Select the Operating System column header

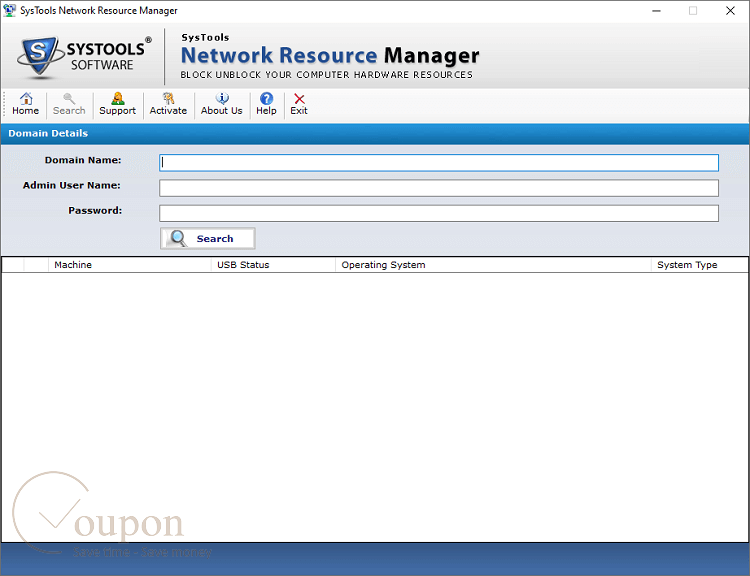493,265
